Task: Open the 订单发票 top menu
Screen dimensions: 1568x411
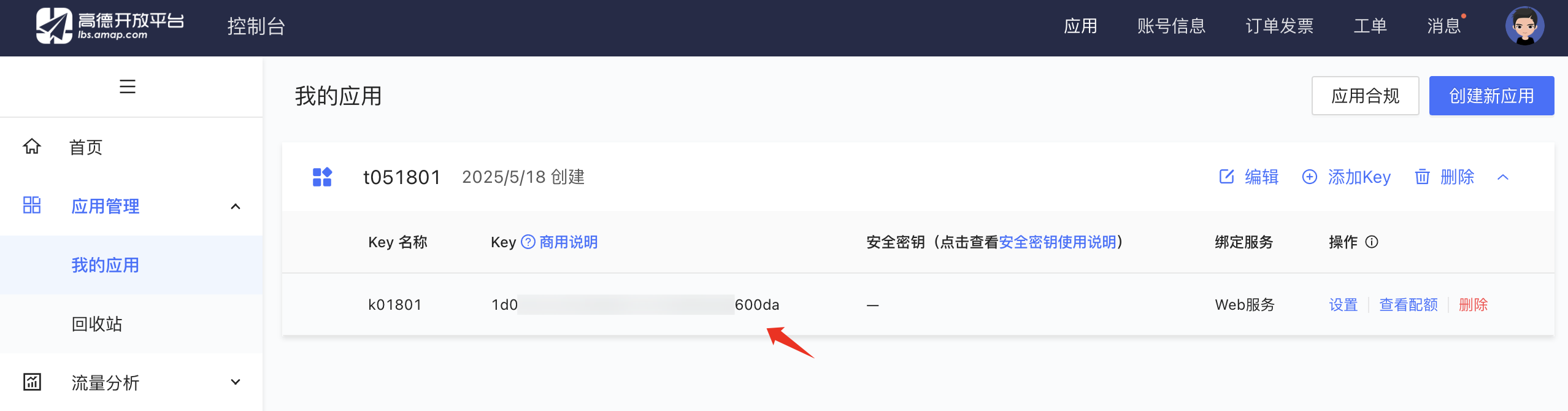Action: [x=1280, y=26]
